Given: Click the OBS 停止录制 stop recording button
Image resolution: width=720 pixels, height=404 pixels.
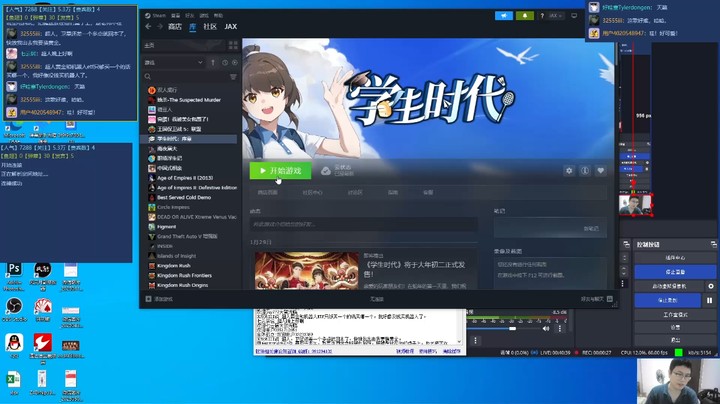Looking at the screenshot, I should point(668,300).
